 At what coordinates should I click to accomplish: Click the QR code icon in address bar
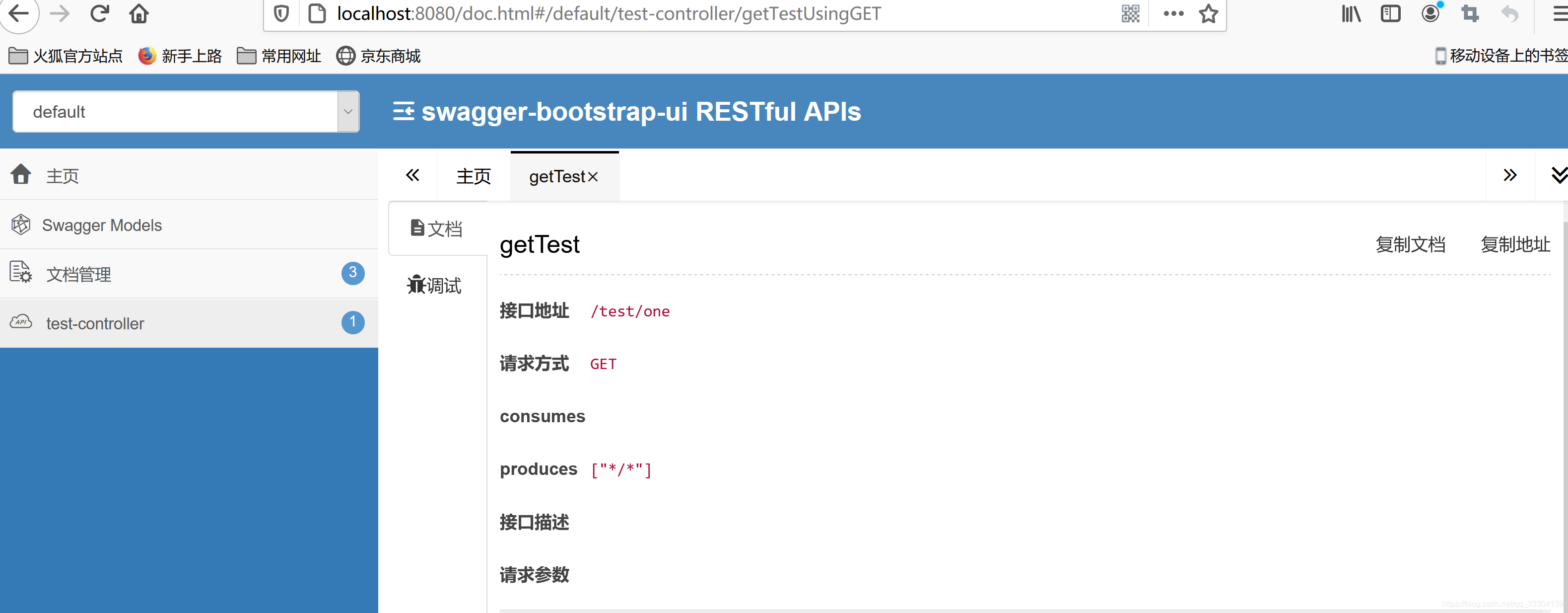coord(1130,13)
